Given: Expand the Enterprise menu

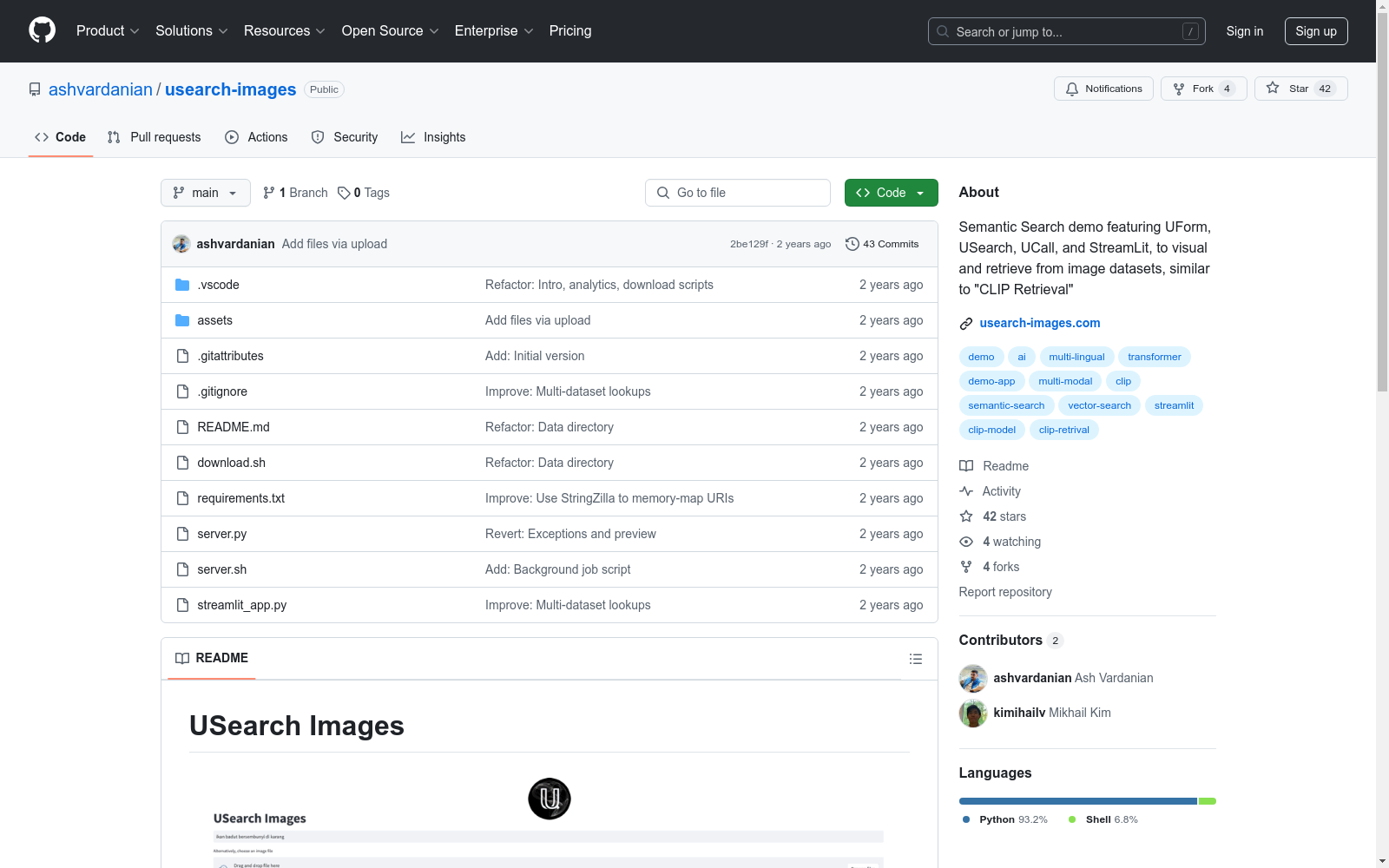Looking at the screenshot, I should click(x=494, y=31).
